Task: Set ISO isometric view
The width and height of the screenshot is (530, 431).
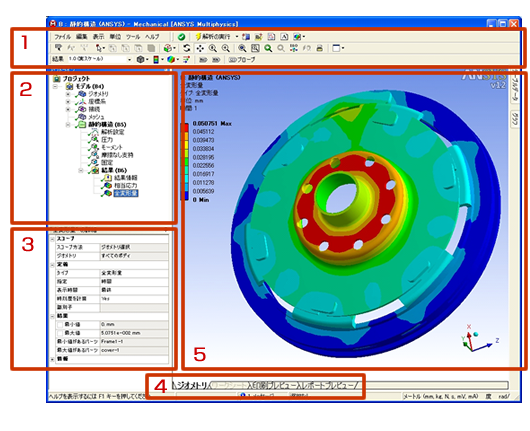Action: [294, 48]
